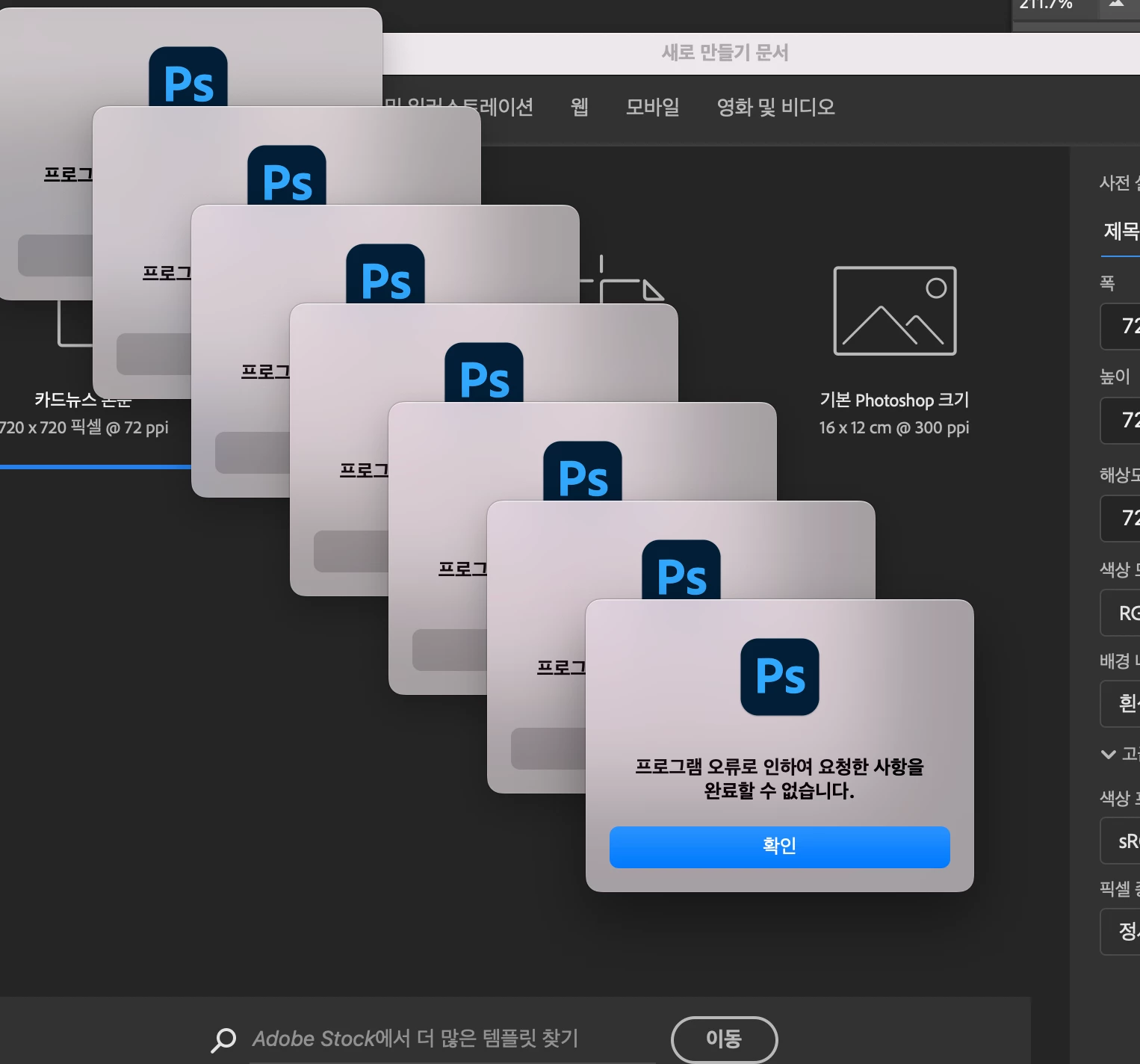Screen dimensions: 1140x1064
Task: Select the 기본 Photoshop 크기 preset thumbnail
Action: 895,311
